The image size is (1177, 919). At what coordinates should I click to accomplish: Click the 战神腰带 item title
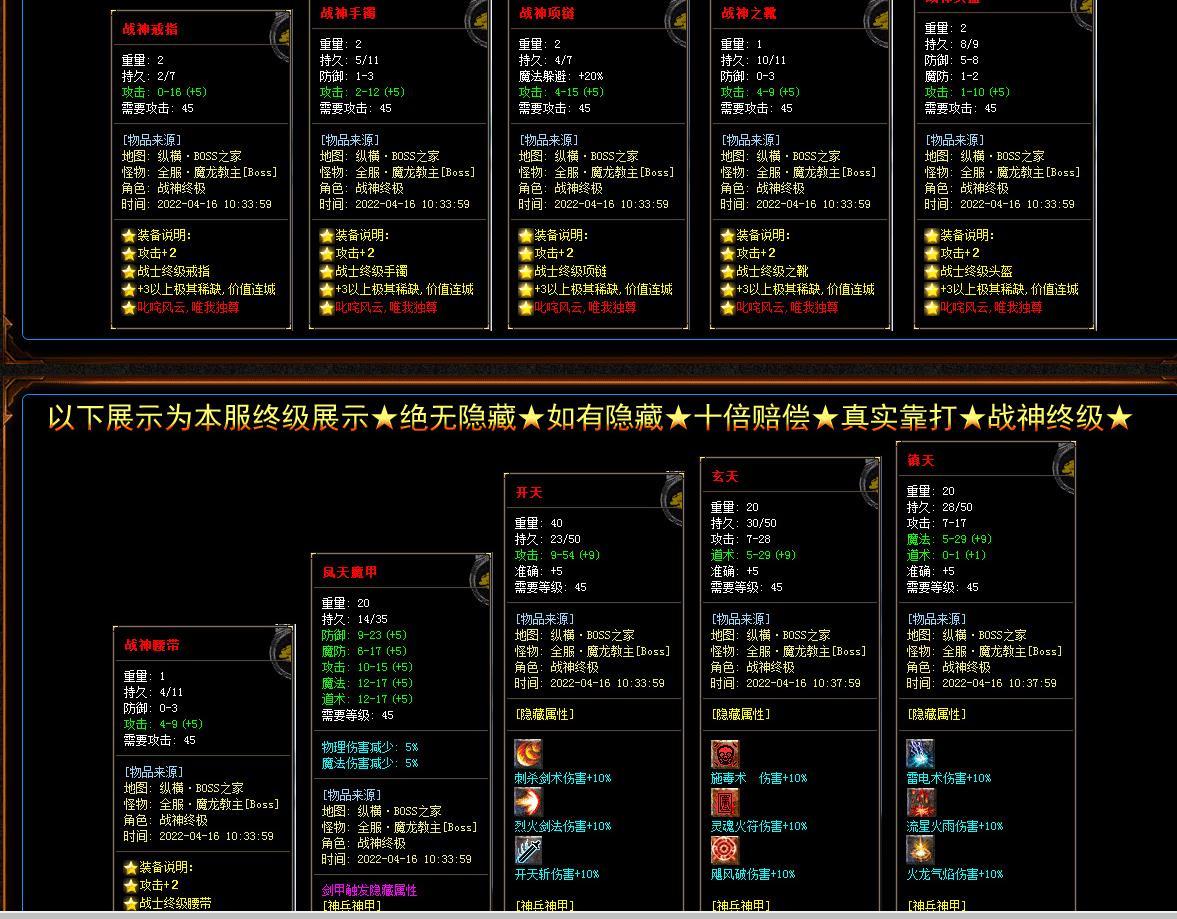[x=152, y=646]
